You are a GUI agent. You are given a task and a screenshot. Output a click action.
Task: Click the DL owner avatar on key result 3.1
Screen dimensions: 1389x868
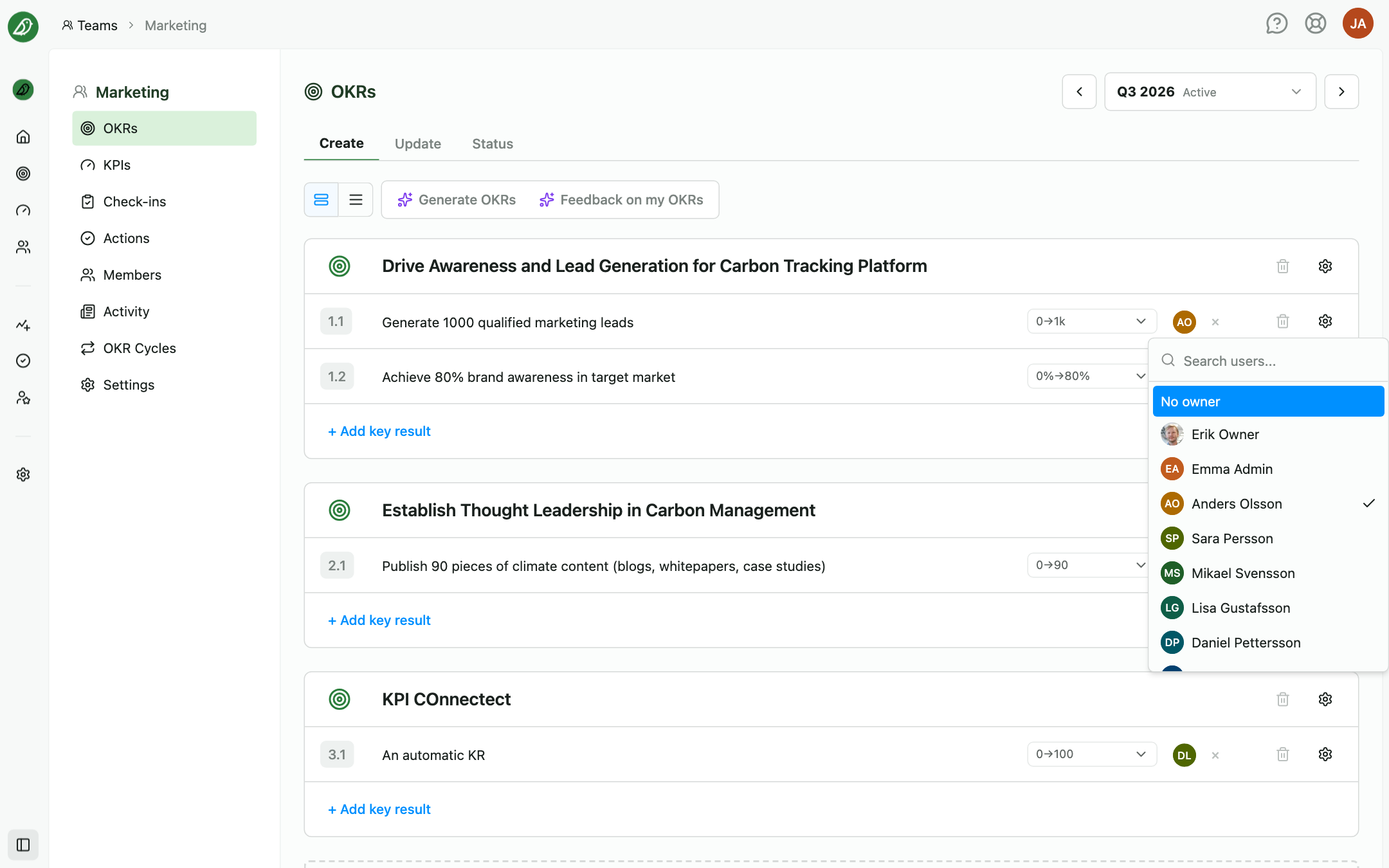click(x=1185, y=755)
